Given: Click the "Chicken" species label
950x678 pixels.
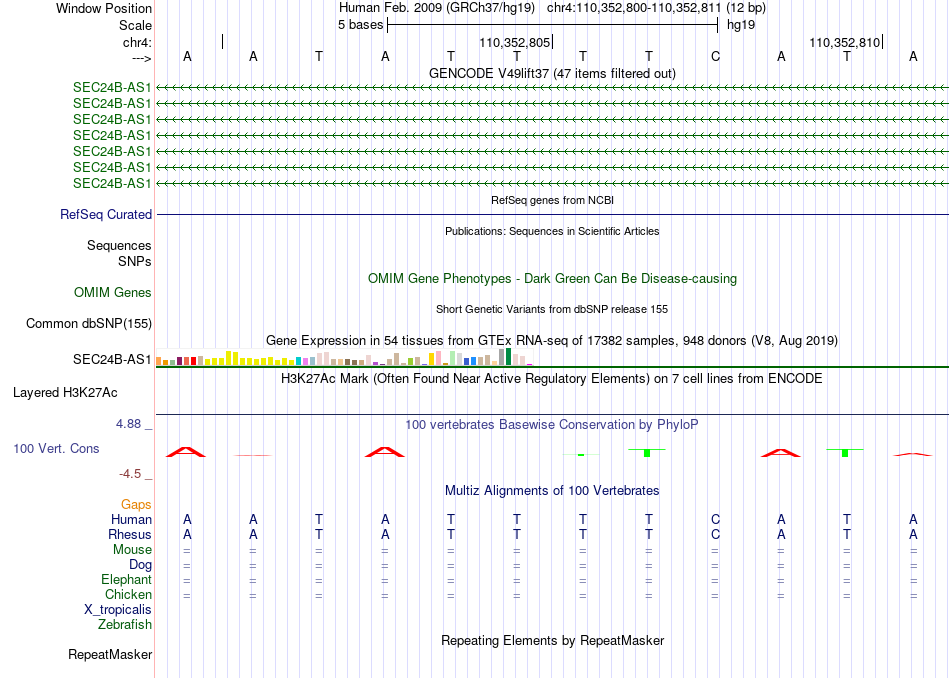Looking at the screenshot, I should 128,594.
